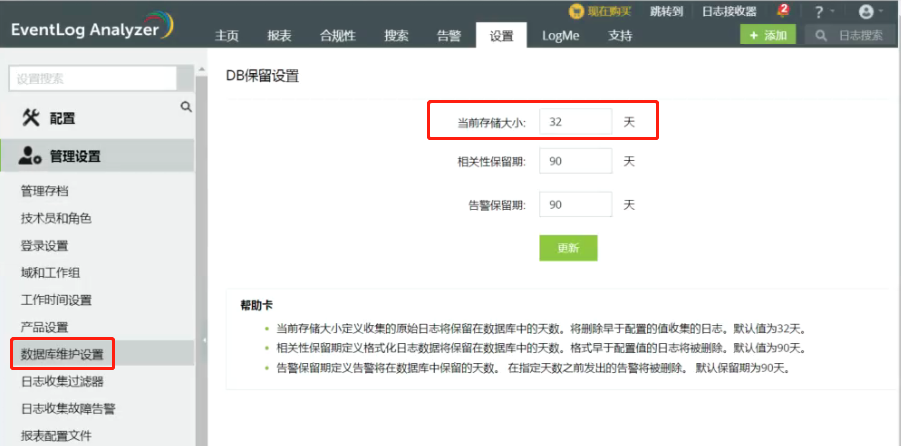Click the 配置 tools icon
901x446 pixels.
click(x=30, y=118)
